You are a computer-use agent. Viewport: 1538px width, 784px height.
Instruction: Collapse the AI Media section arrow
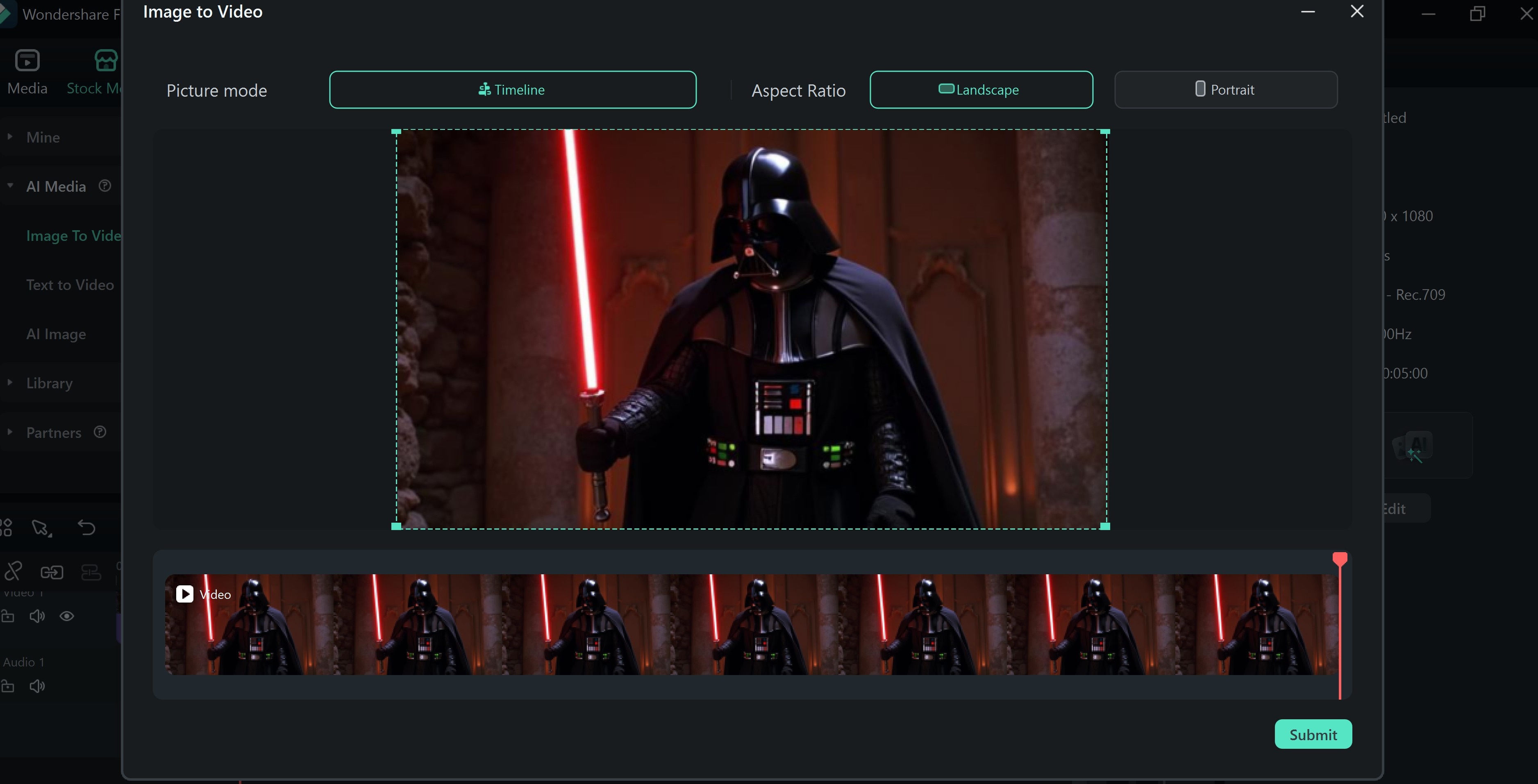tap(9, 186)
